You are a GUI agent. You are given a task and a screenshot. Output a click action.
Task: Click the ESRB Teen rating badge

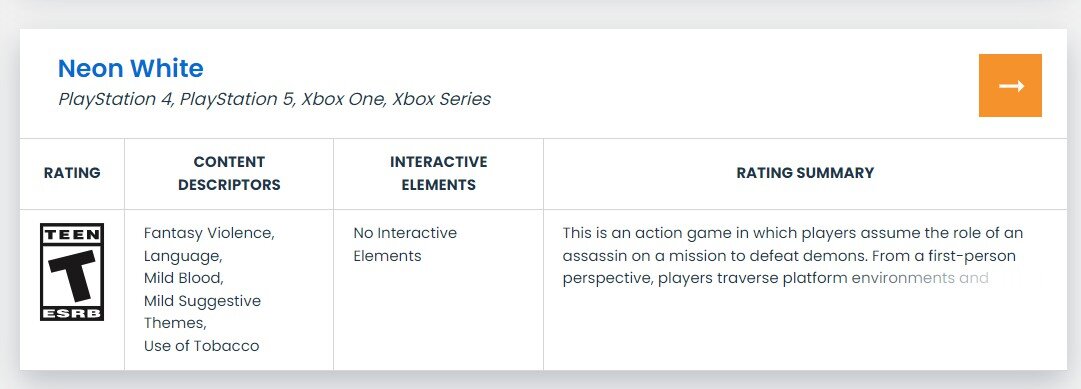tap(72, 272)
